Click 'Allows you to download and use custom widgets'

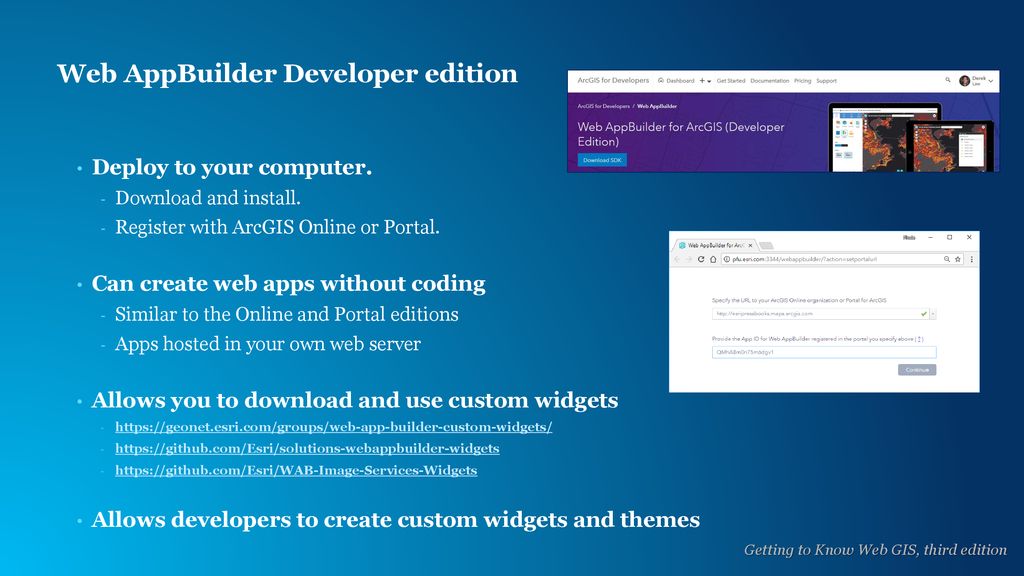pyautogui.click(x=355, y=400)
